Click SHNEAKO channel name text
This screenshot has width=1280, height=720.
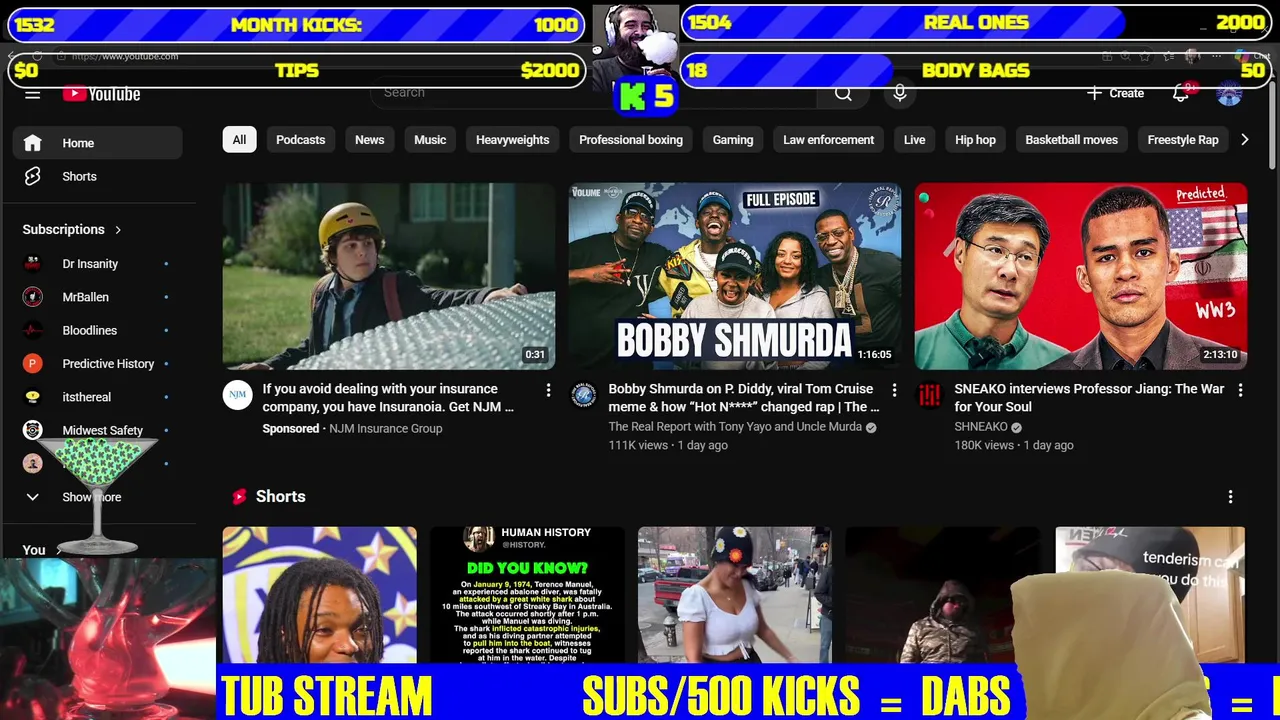click(x=980, y=427)
